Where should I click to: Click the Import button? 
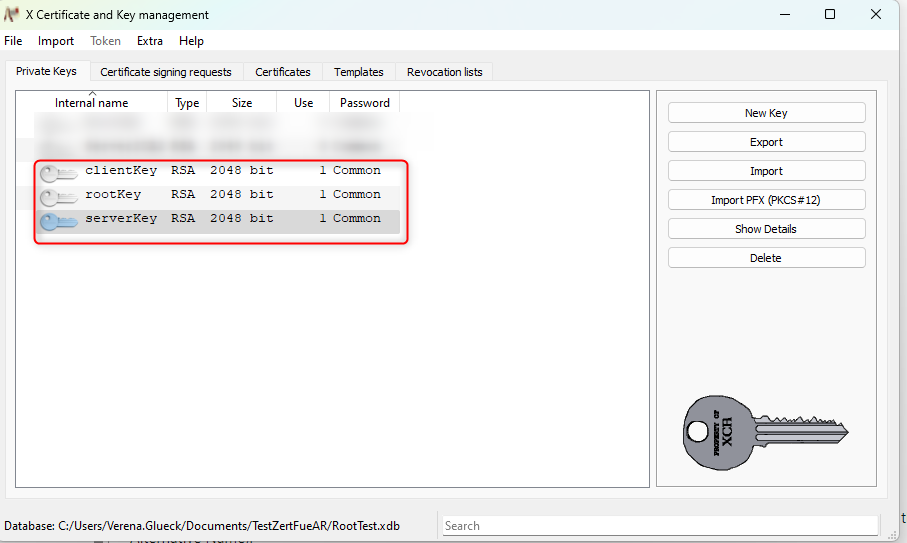tap(766, 171)
